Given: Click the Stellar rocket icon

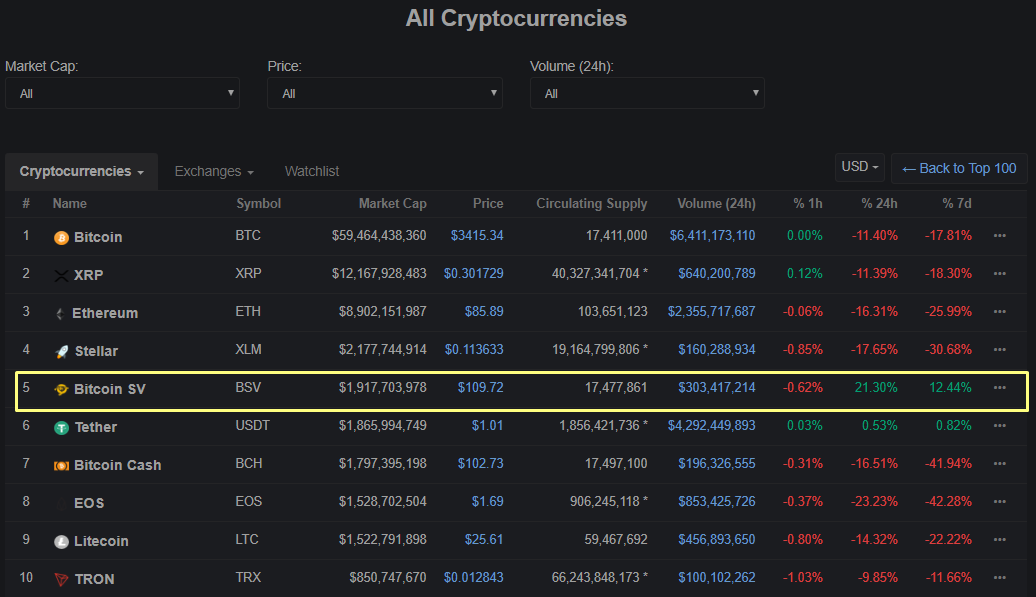Looking at the screenshot, I should coord(61,352).
